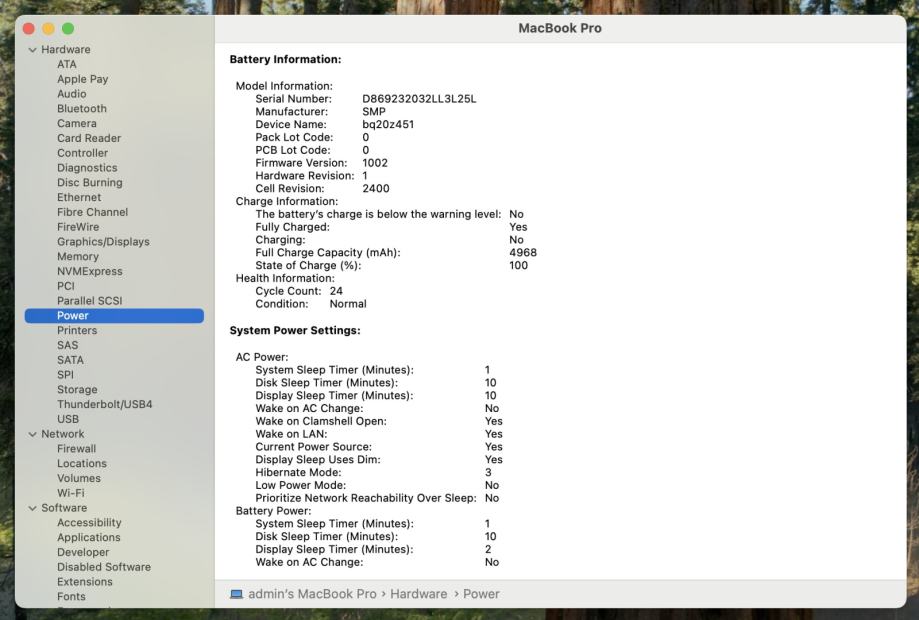Open Extensions under Software

(x=85, y=582)
